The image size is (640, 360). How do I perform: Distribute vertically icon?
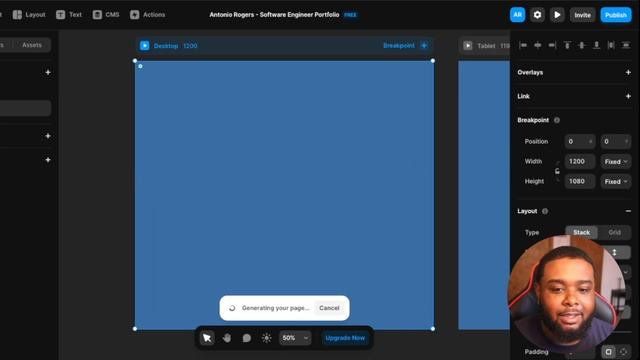(x=626, y=45)
